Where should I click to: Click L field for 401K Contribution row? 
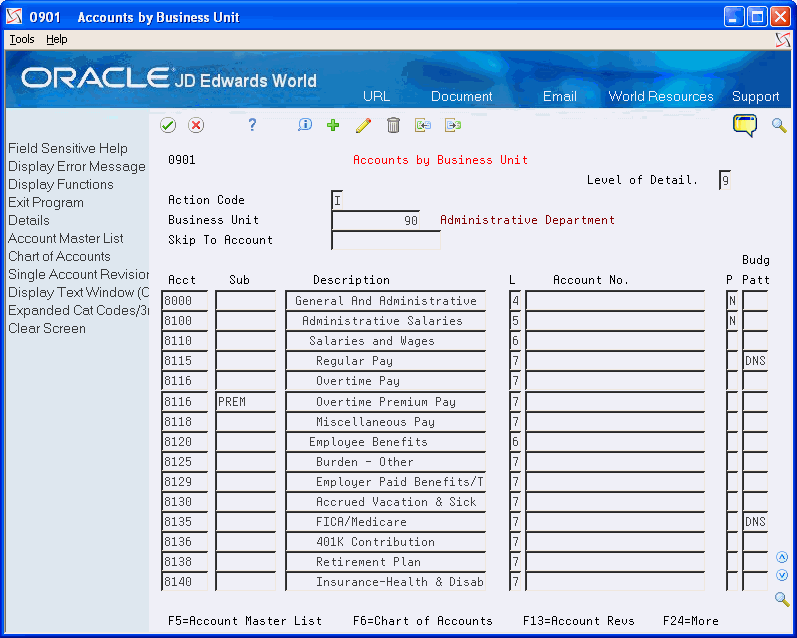pyautogui.click(x=515, y=542)
